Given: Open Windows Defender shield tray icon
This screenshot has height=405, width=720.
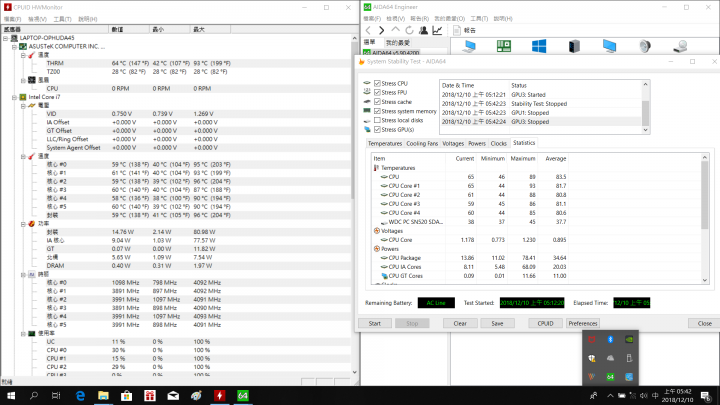Looking at the screenshot, I should (x=591, y=358).
